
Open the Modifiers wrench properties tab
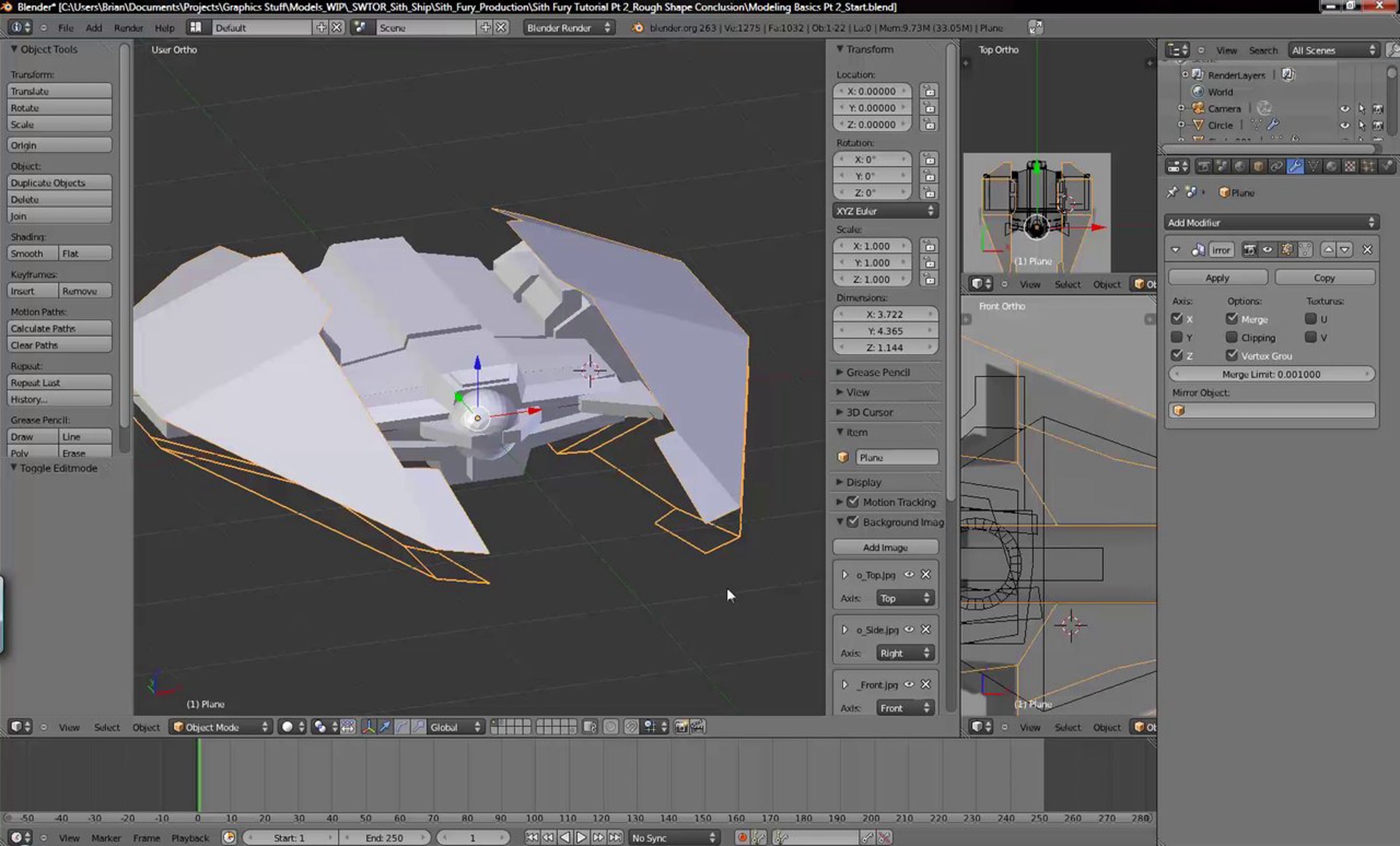point(1294,167)
